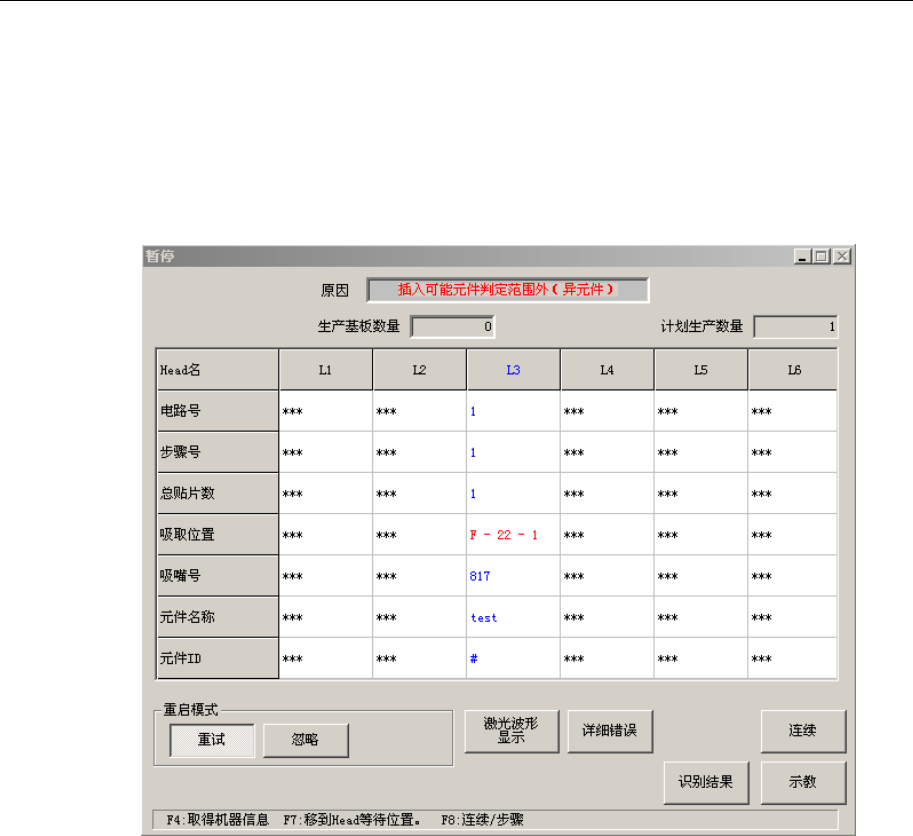
Task: Select the L6 head column header
Action: pos(793,370)
